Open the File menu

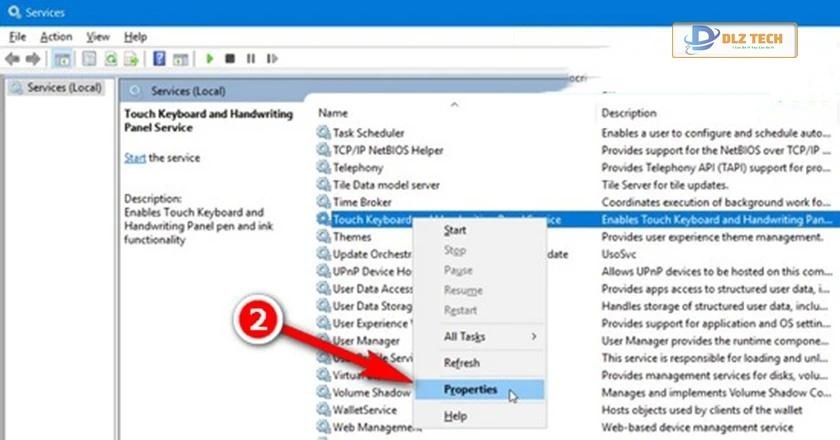[17, 37]
